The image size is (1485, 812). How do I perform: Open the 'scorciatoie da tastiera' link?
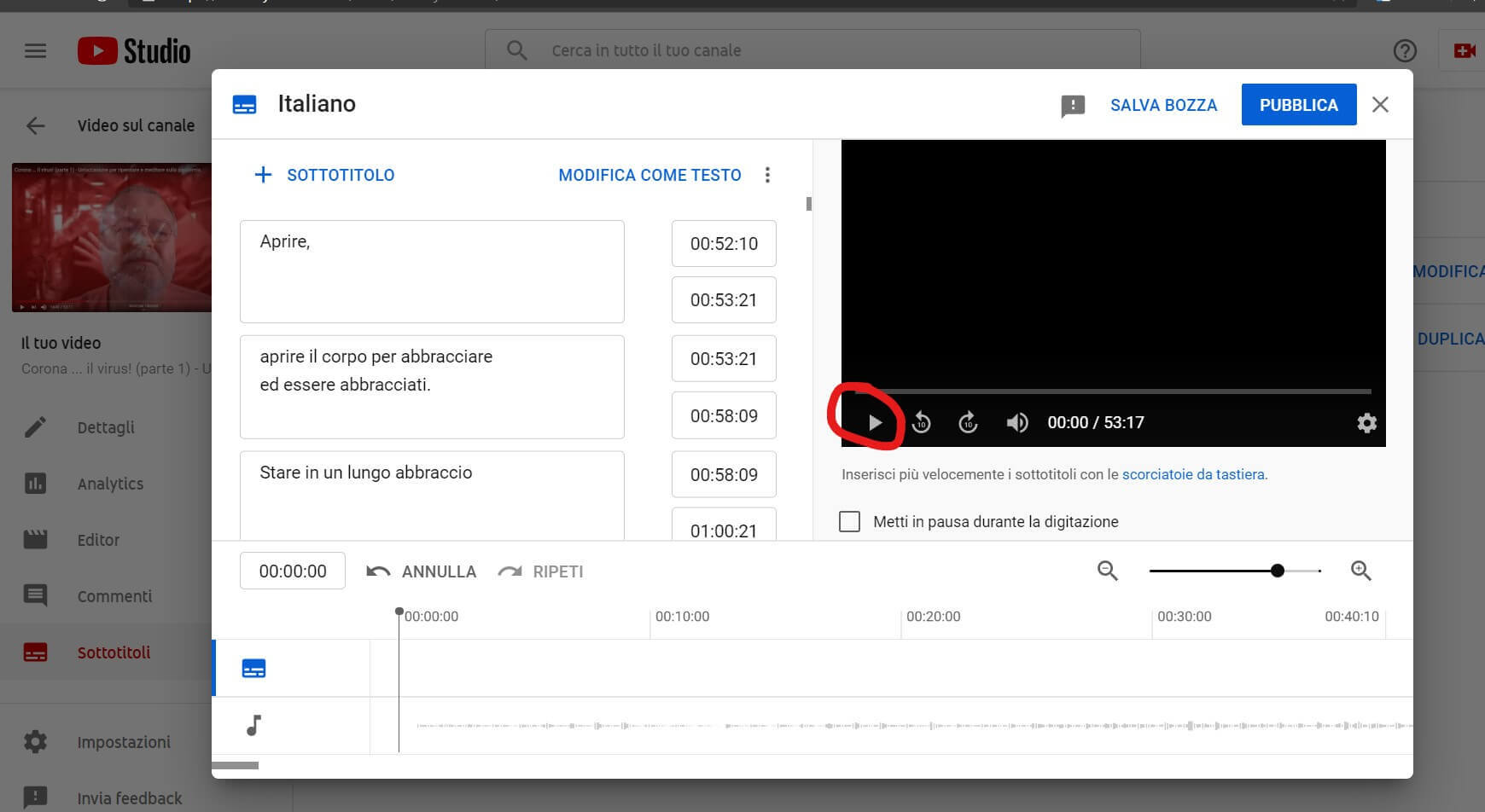tap(1193, 474)
